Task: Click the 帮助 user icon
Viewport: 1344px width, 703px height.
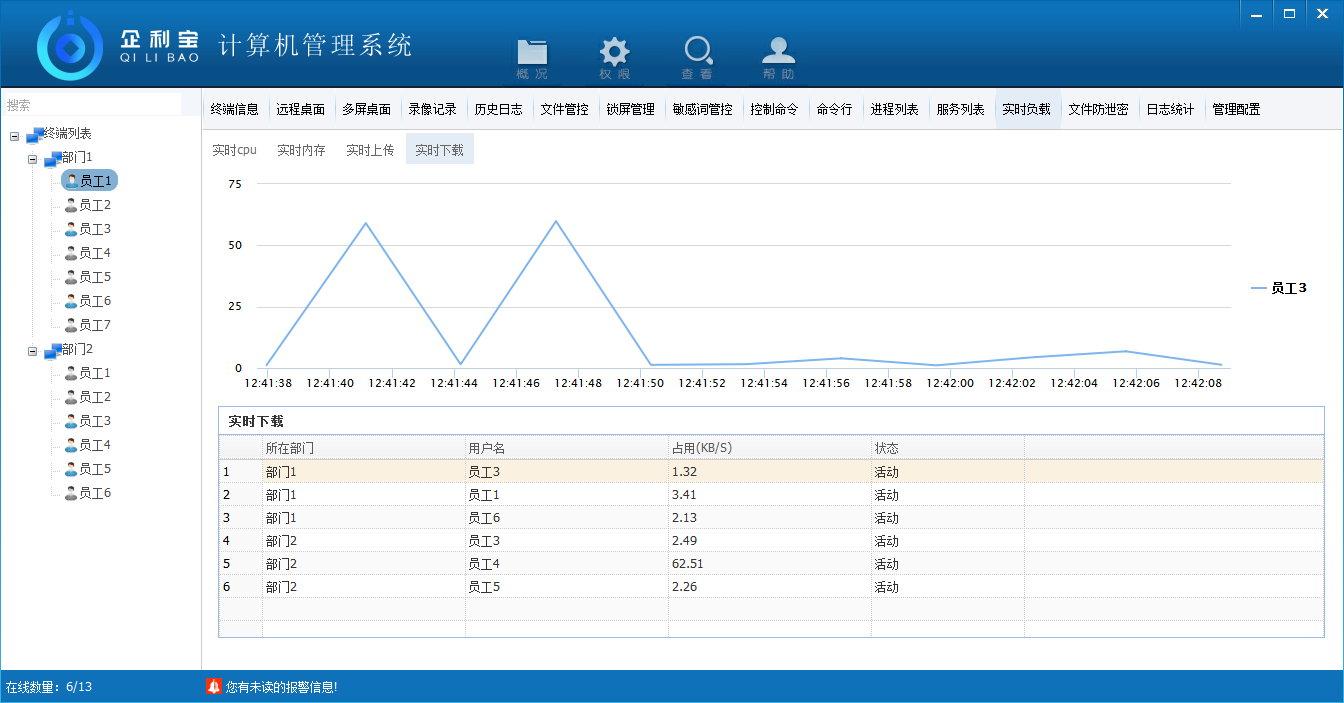Action: click(x=778, y=54)
